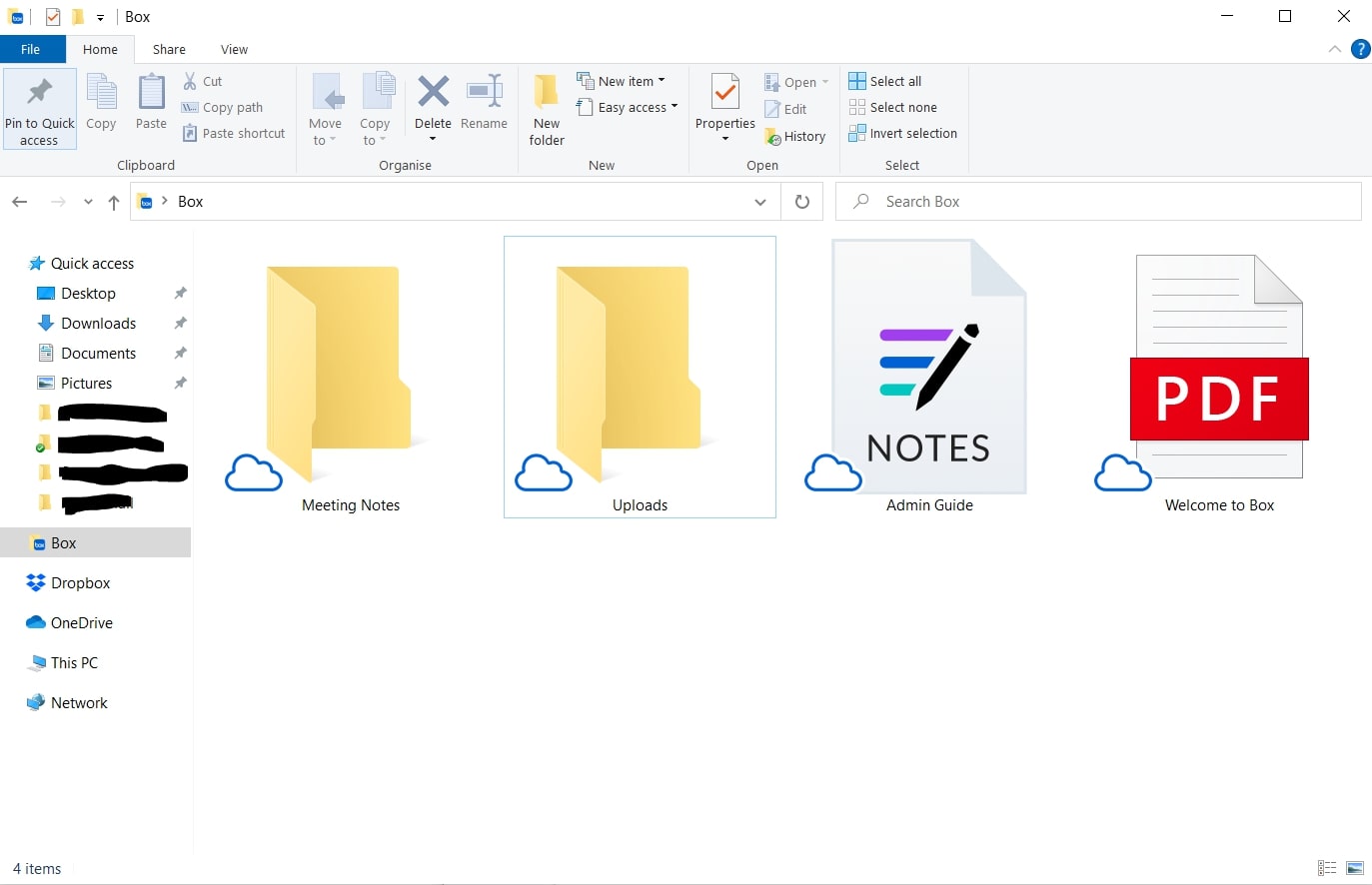Click the Paste clipboard icon
The image size is (1372, 885).
click(x=151, y=92)
